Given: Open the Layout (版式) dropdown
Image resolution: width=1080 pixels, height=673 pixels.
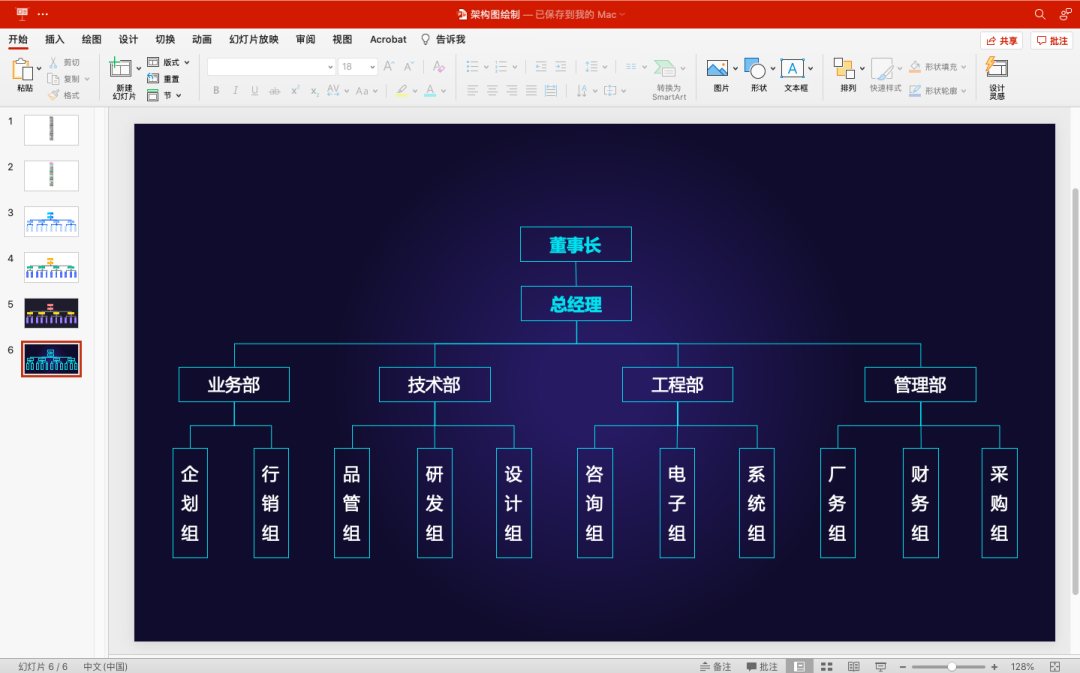Looking at the screenshot, I should (x=169, y=62).
